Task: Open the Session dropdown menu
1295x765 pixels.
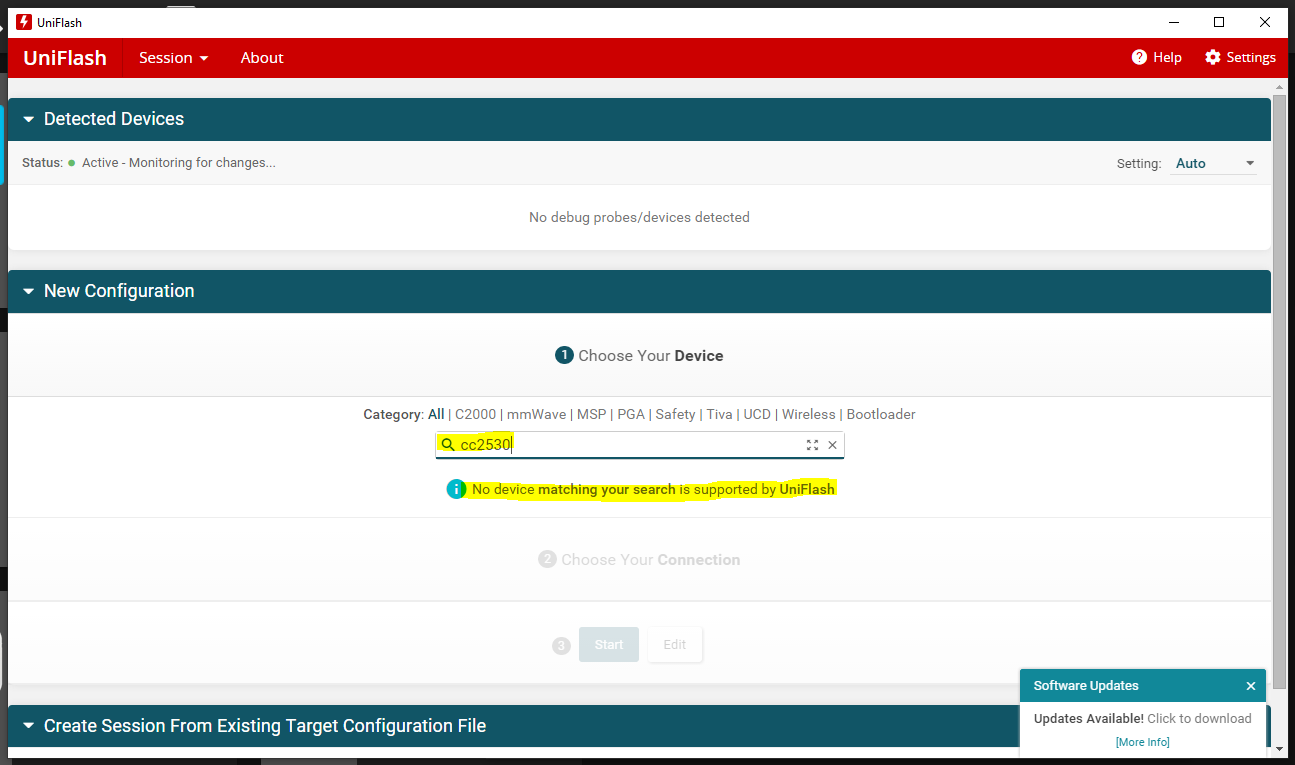Action: [174, 58]
